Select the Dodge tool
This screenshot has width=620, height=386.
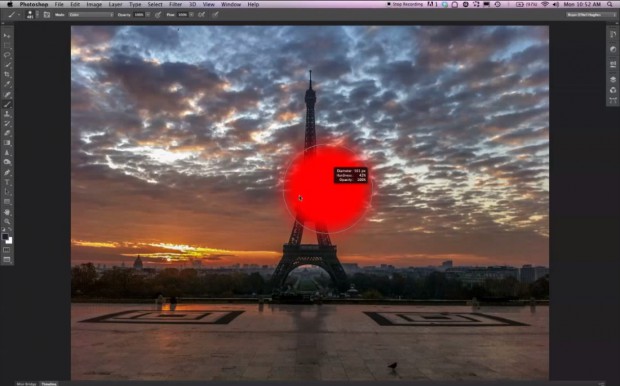pyautogui.click(x=7, y=162)
